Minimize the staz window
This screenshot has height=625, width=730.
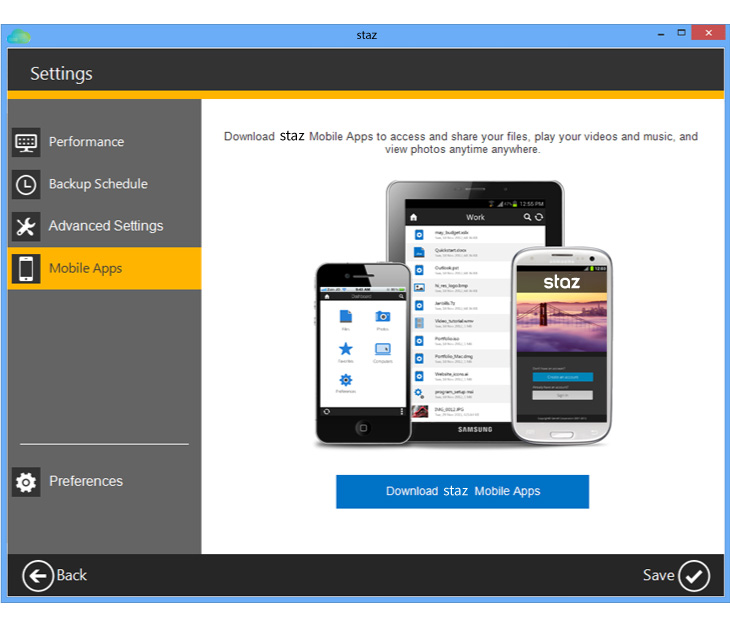coord(661,34)
